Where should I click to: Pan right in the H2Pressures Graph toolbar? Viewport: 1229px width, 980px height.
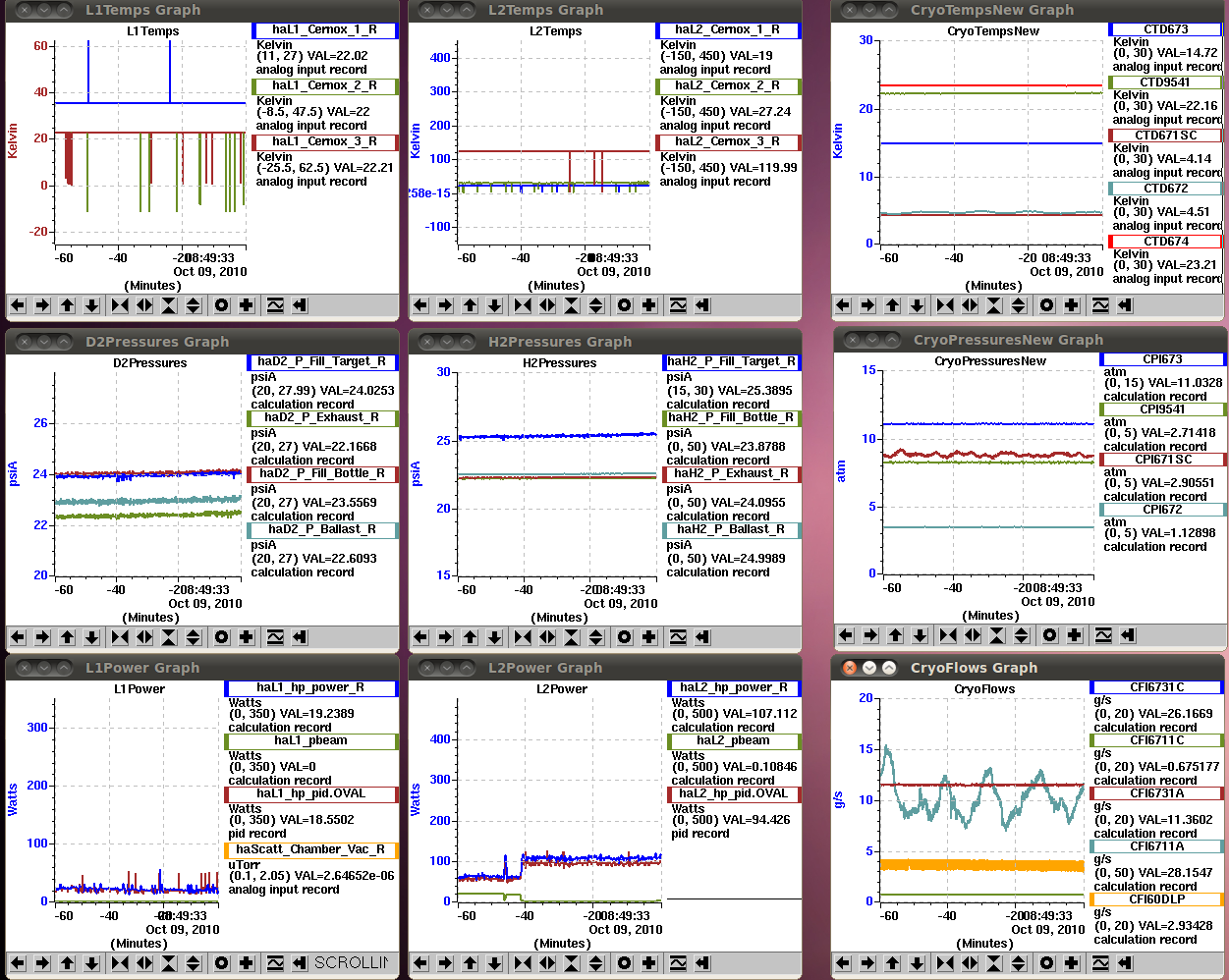tap(445, 637)
